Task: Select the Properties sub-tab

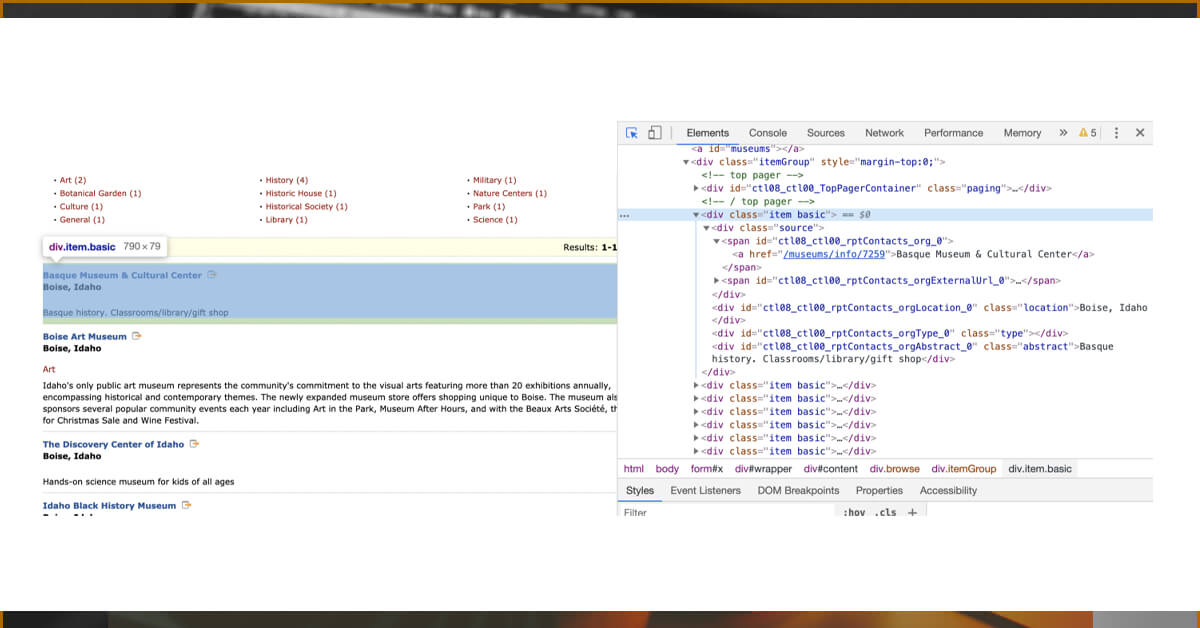Action: (880, 491)
